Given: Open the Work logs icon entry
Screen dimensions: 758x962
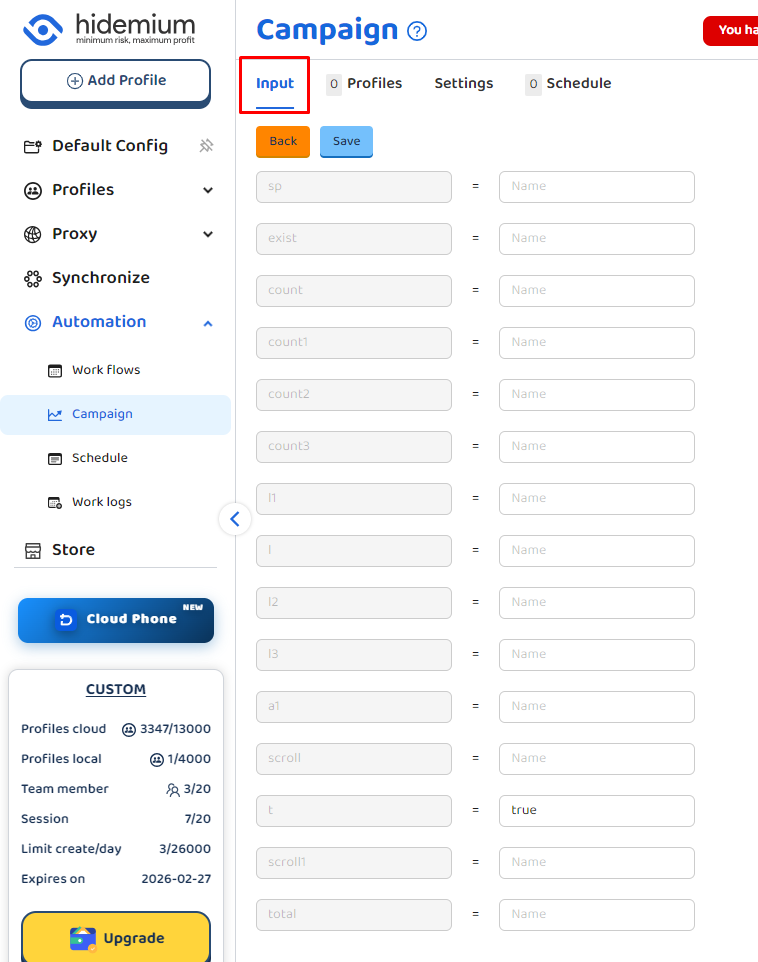Looking at the screenshot, I should point(55,502).
